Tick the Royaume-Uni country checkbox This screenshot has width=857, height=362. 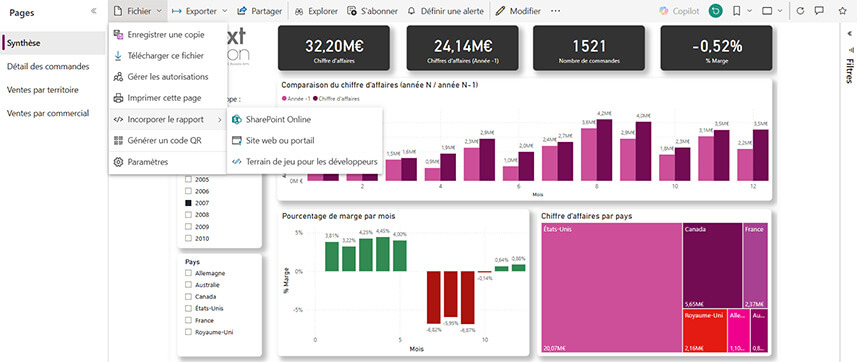click(189, 332)
